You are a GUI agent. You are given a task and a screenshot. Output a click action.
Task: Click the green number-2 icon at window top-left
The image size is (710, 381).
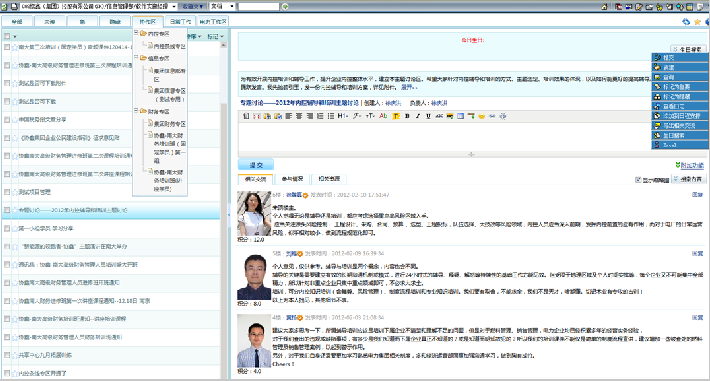(x=4, y=6)
